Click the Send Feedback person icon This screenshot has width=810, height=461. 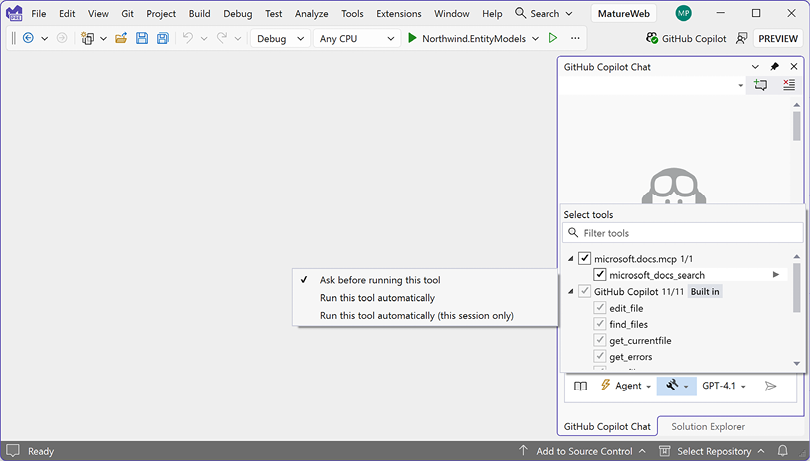coord(741,38)
